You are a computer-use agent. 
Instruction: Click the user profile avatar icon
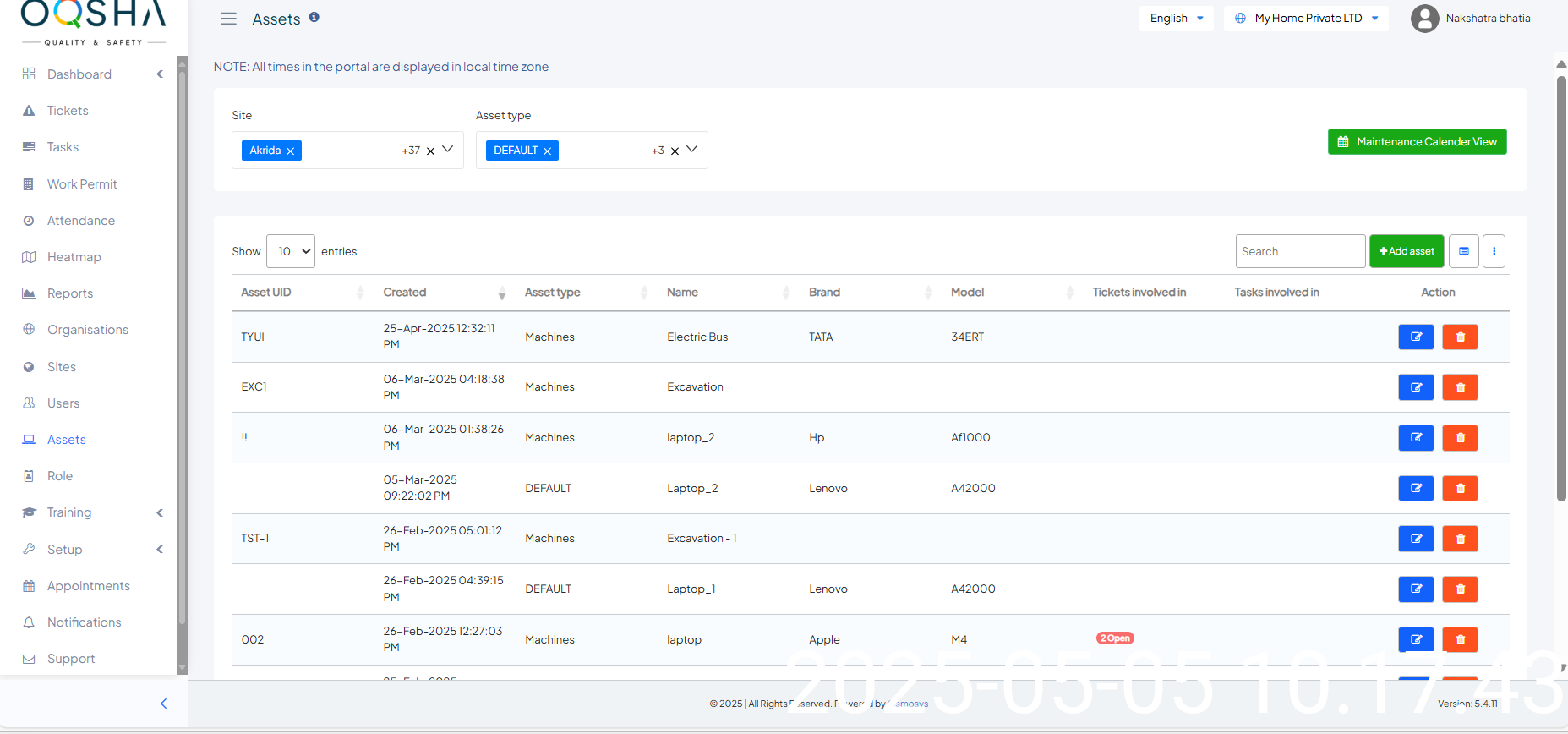coord(1424,19)
